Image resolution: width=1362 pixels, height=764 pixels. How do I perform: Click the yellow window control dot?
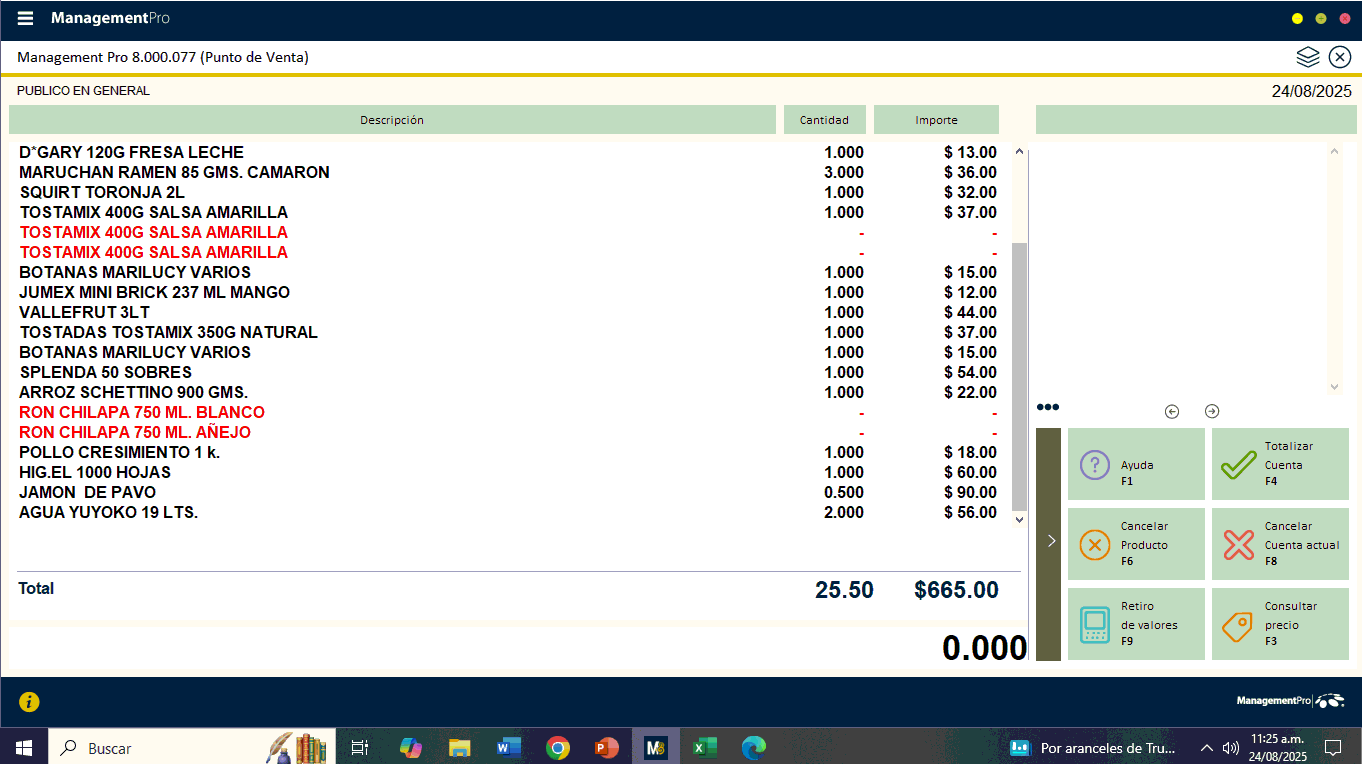[1297, 19]
